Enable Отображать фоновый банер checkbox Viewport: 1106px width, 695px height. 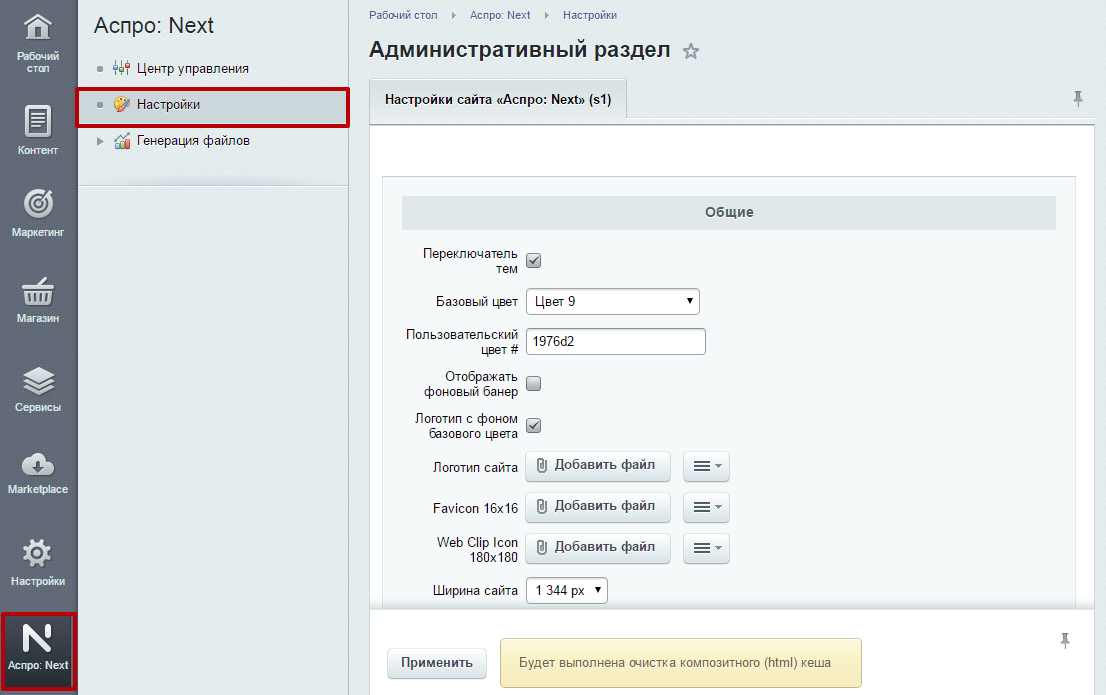click(534, 383)
